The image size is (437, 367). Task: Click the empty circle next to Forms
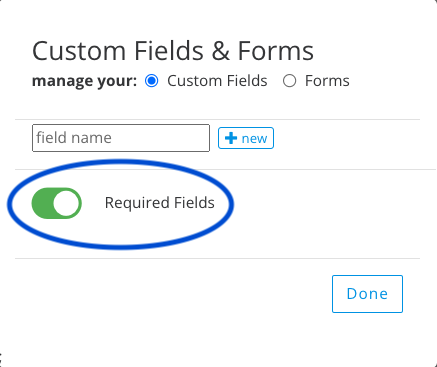pyautogui.click(x=289, y=81)
